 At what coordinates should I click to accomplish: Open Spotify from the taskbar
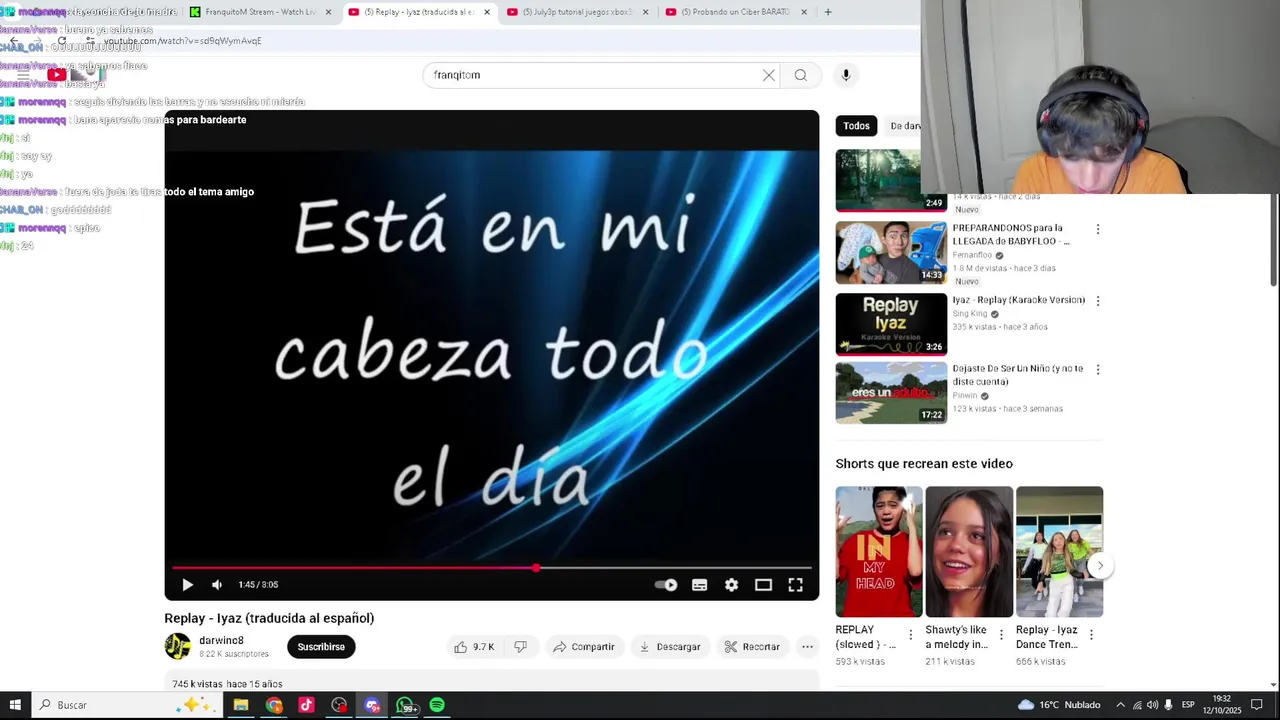click(x=437, y=705)
